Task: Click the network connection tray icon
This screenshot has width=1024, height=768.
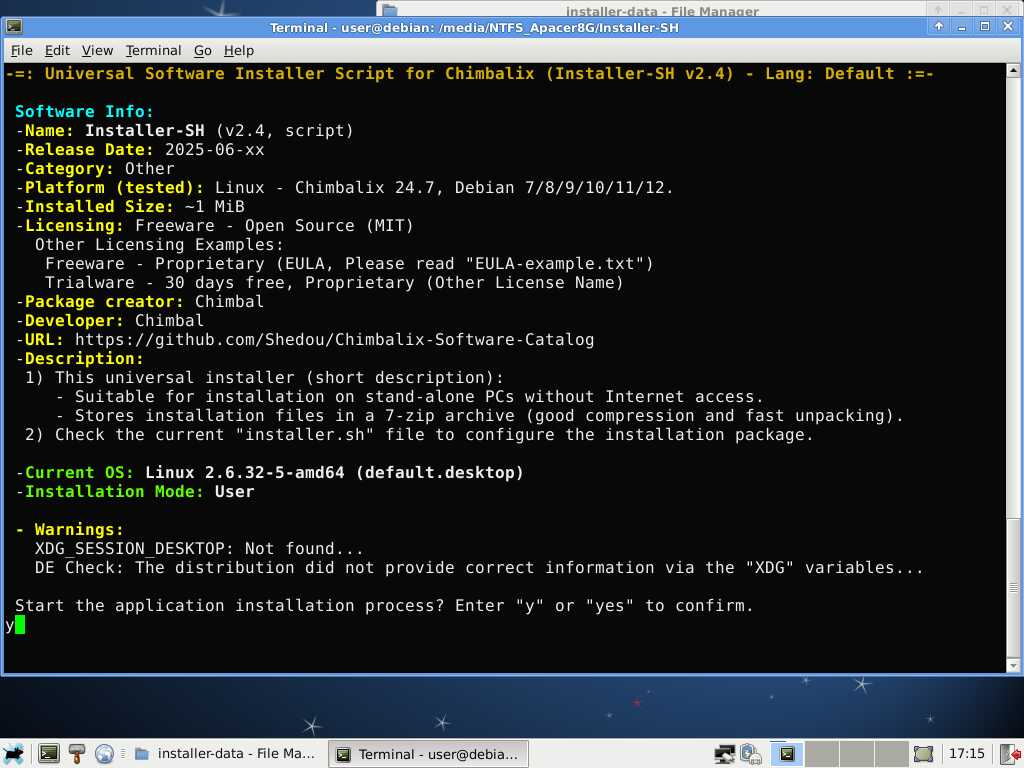Action: [724, 754]
